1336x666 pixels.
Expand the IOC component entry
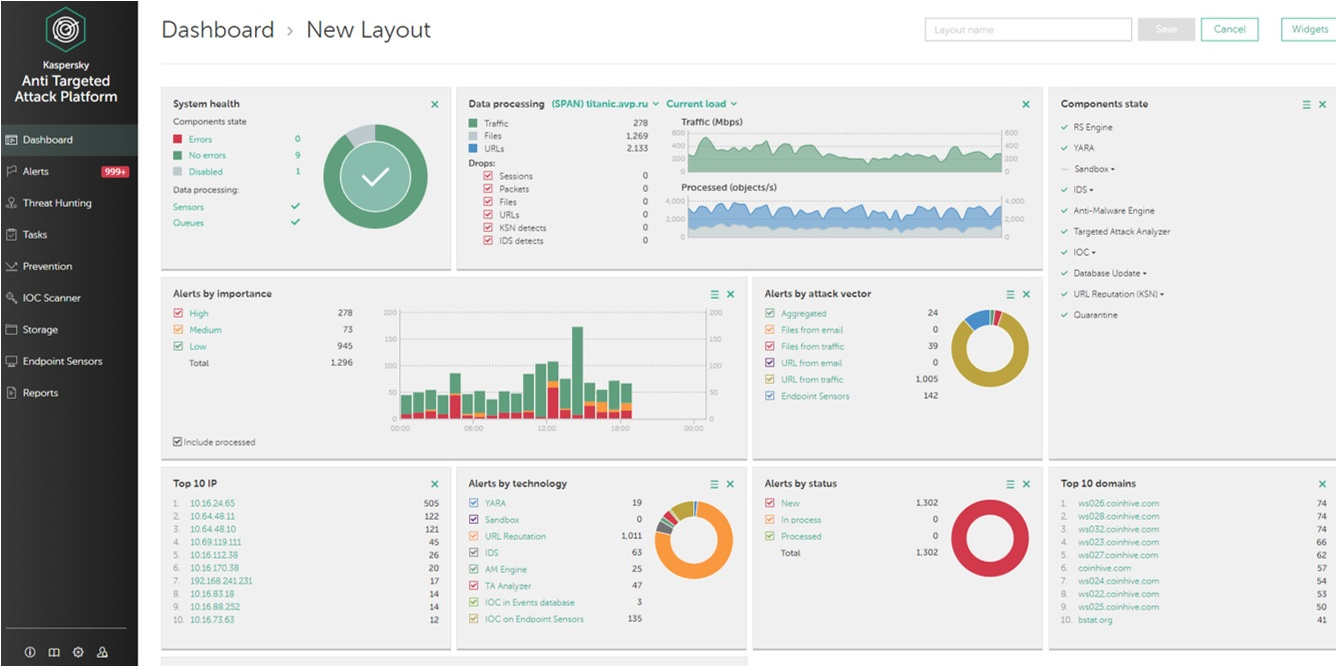[1084, 252]
